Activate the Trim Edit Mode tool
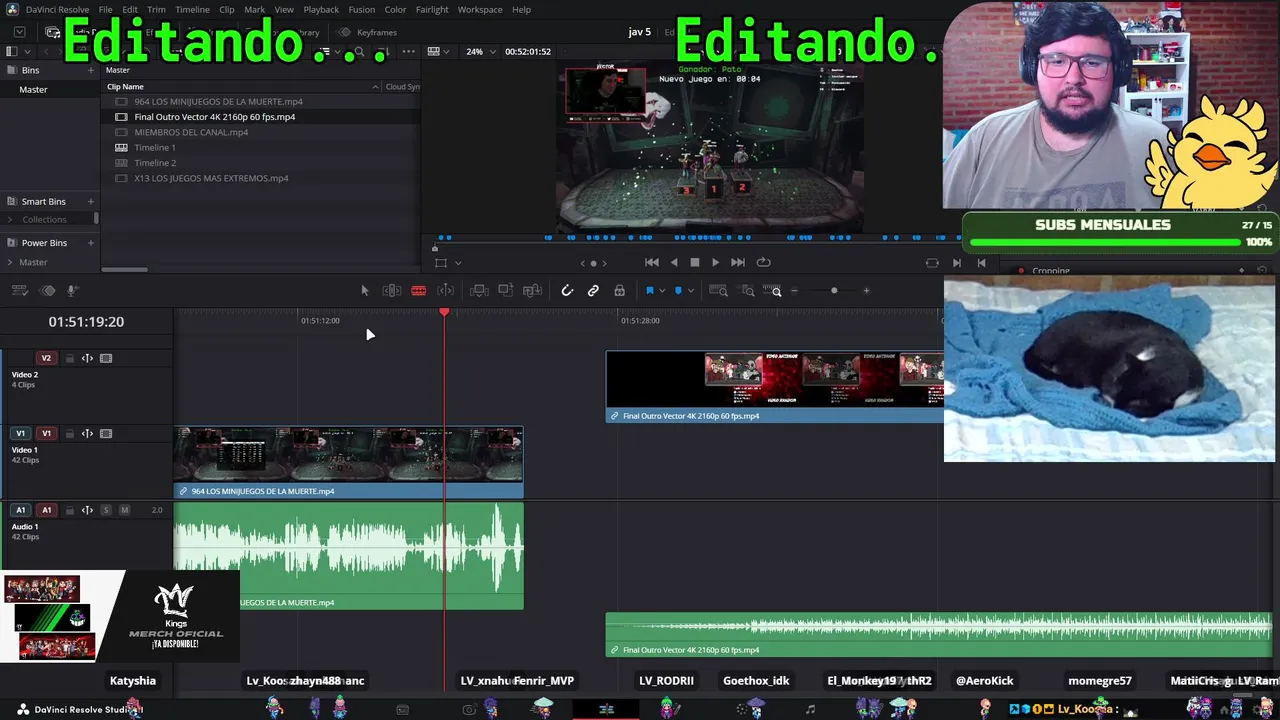 pos(392,291)
